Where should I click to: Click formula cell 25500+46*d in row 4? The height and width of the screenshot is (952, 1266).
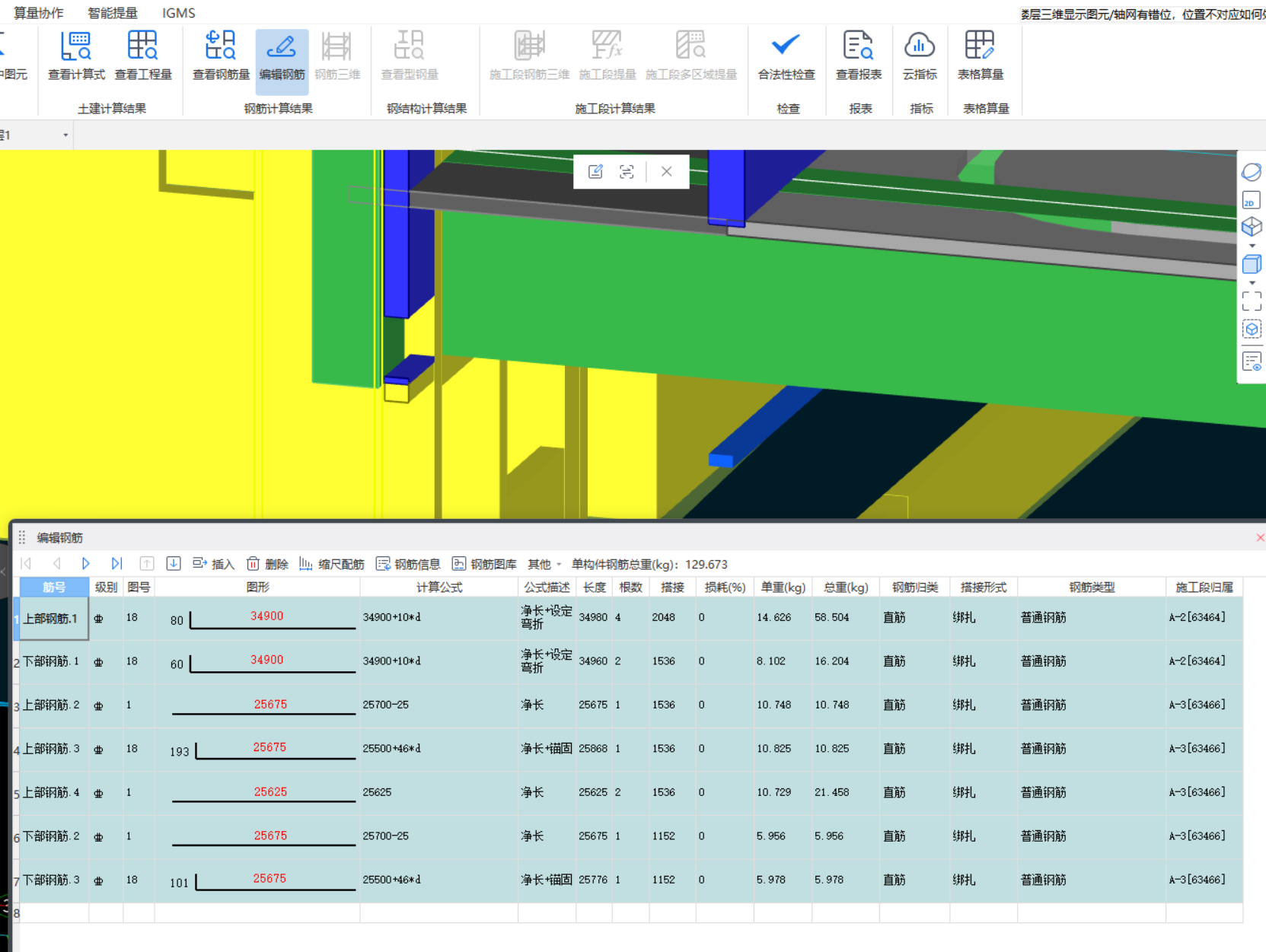point(439,748)
